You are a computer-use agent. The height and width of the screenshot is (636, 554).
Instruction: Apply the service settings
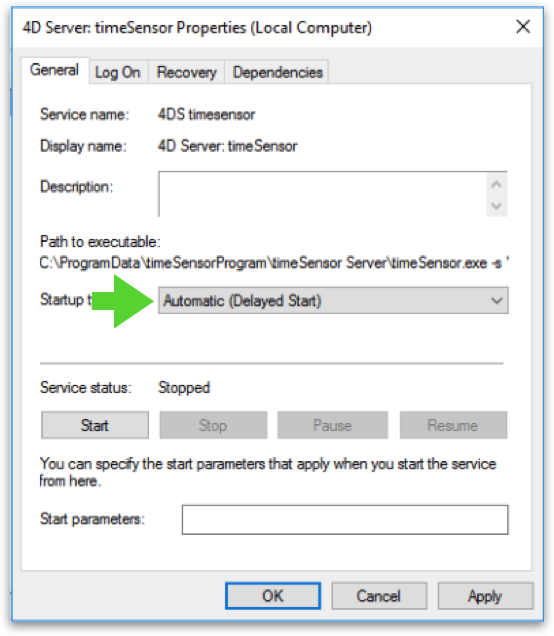tap(485, 596)
